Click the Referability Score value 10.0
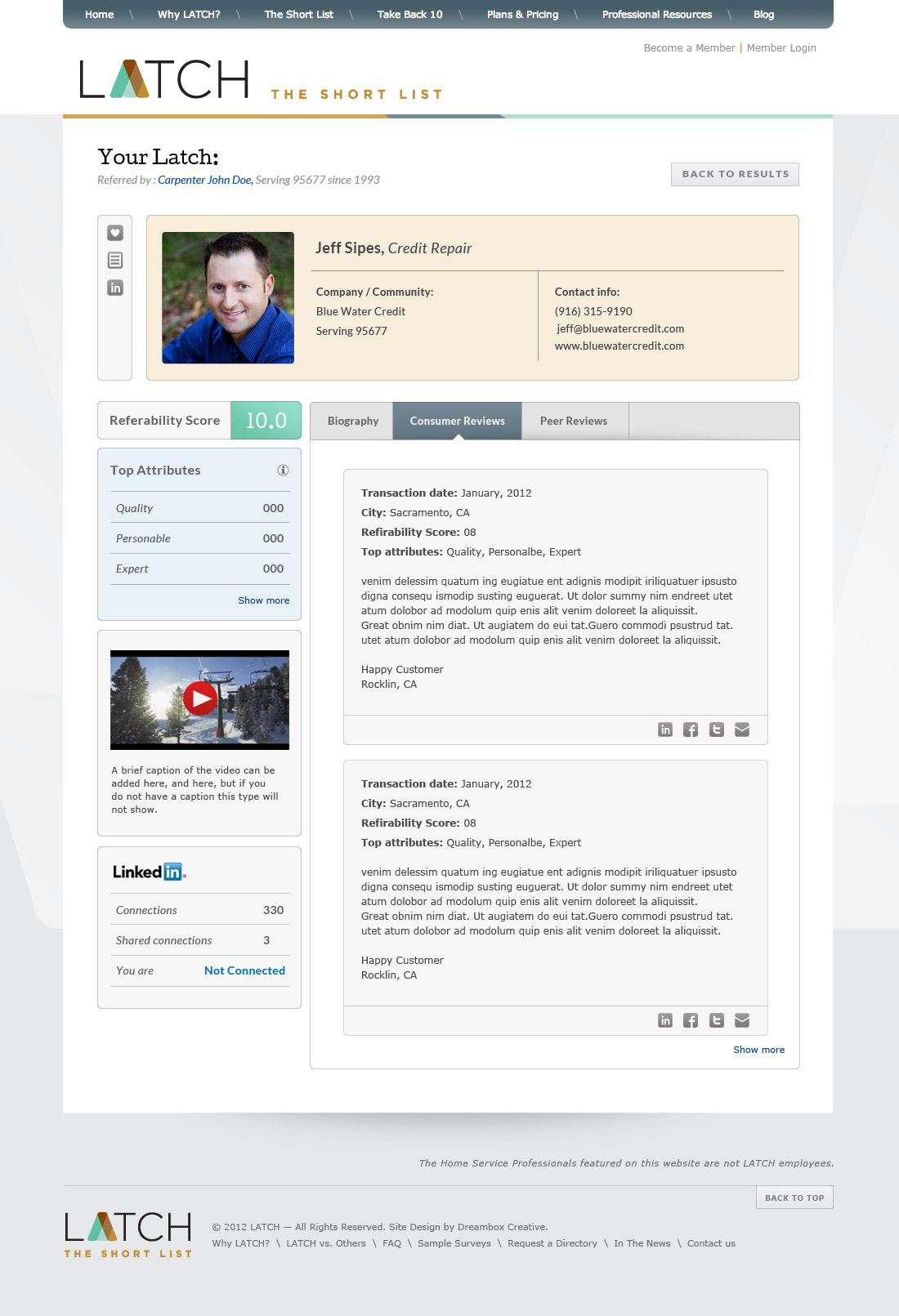 [266, 421]
